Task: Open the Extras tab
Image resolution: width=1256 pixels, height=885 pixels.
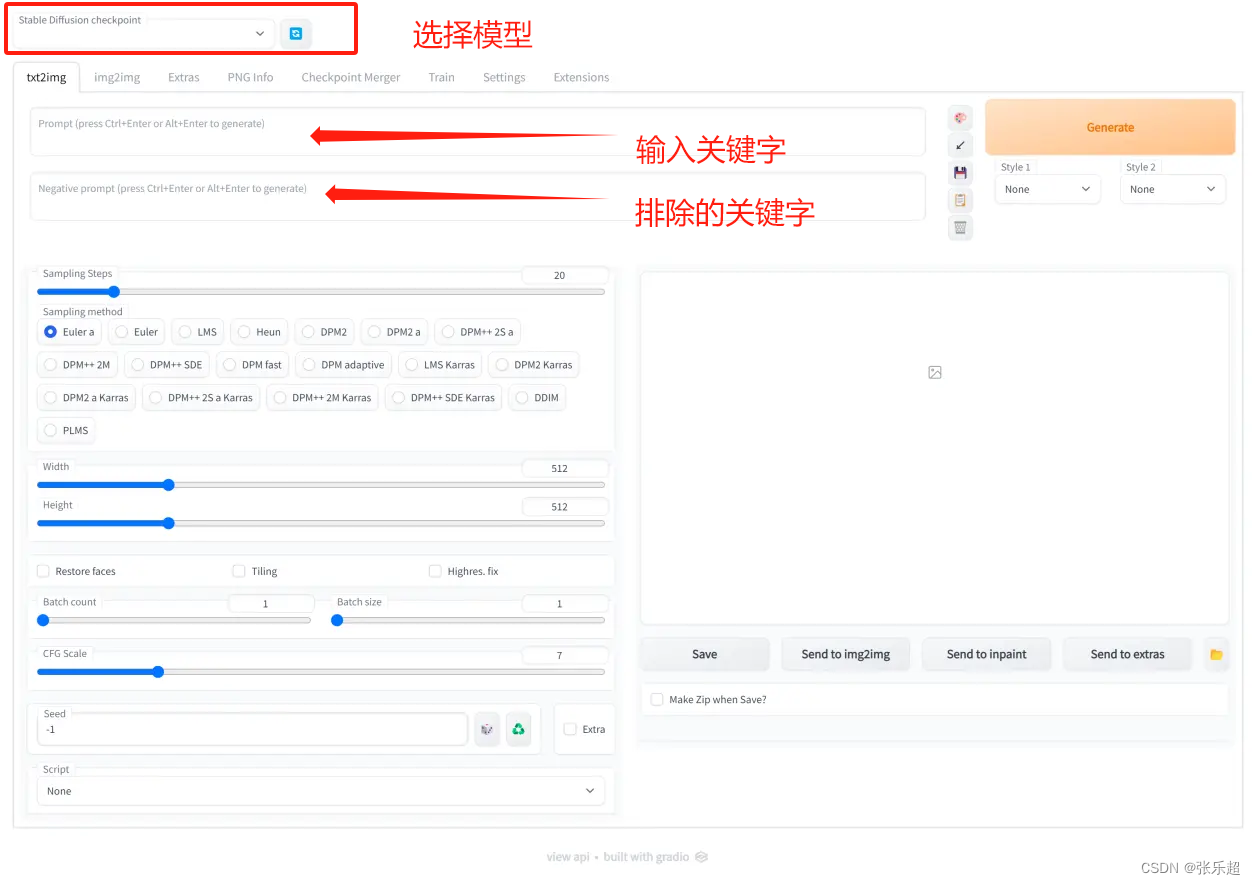Action: click(x=184, y=77)
